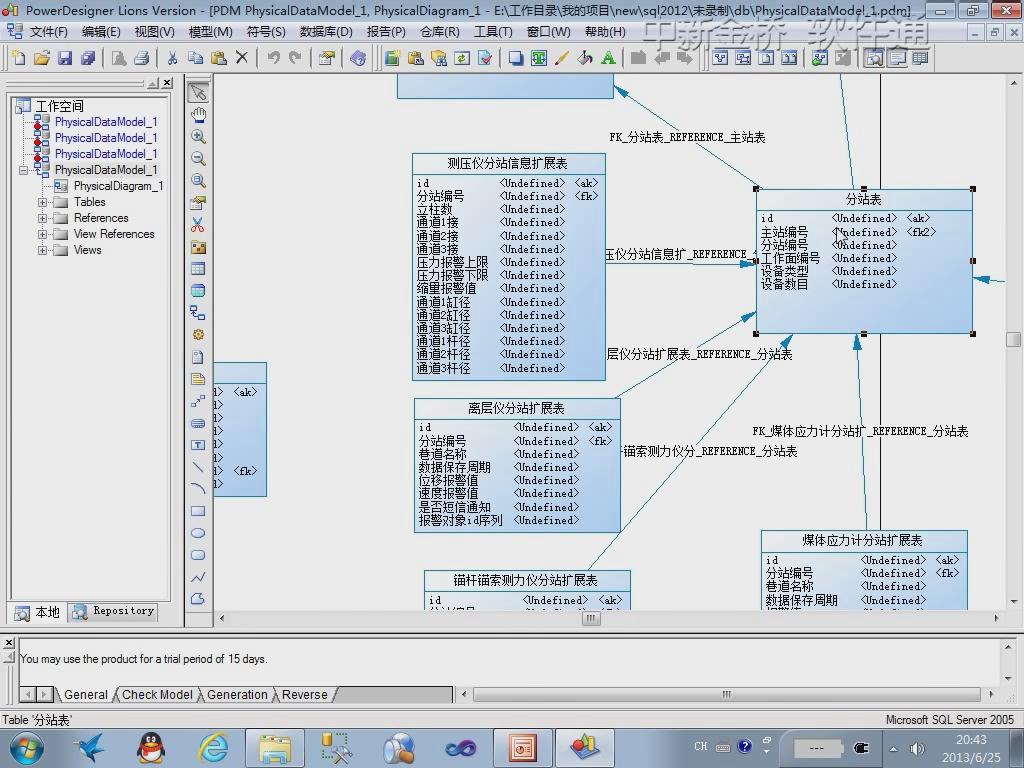This screenshot has width=1024, height=768.
Task: Select the Zoom In tool in the palette
Action: pos(198,136)
